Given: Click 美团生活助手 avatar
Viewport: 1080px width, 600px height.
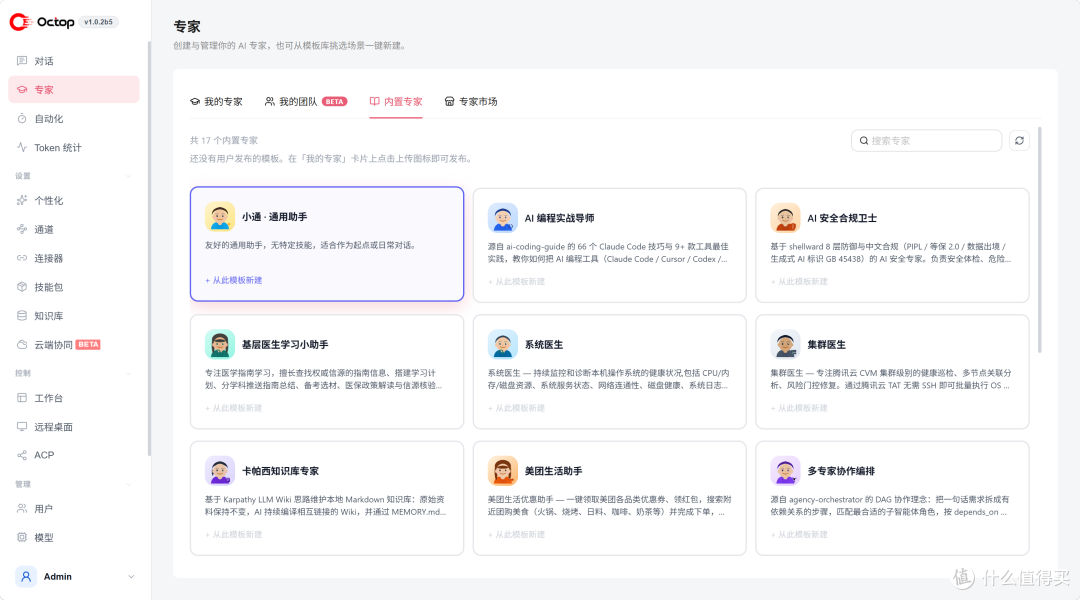Looking at the screenshot, I should pyautogui.click(x=503, y=471).
